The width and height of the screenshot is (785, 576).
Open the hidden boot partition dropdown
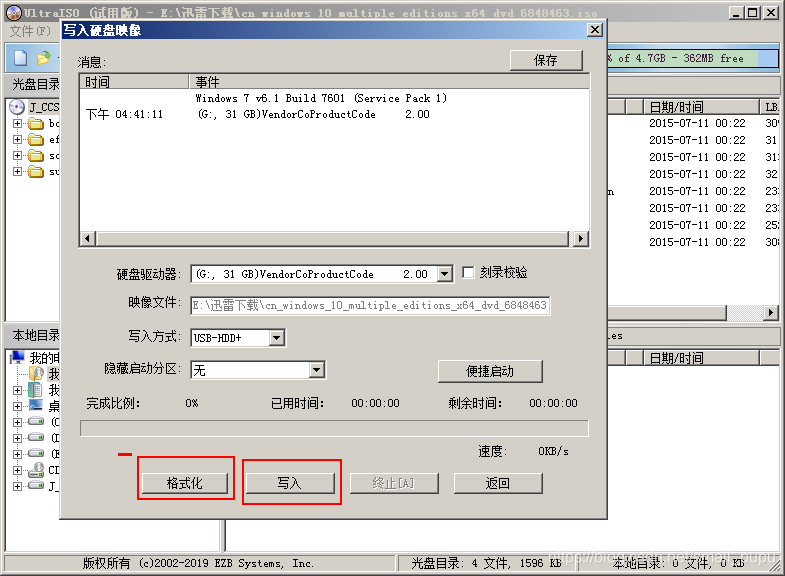(316, 370)
